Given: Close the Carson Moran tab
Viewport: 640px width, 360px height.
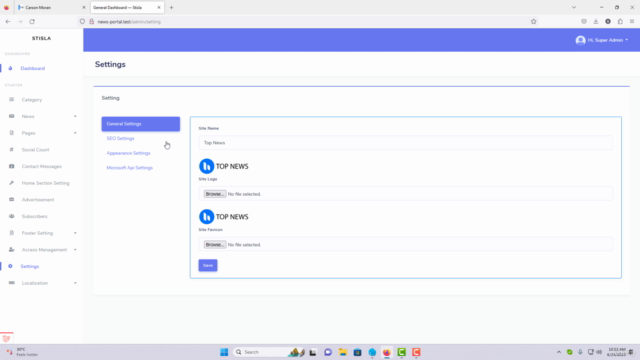Looking at the screenshot, I should pyautogui.click(x=84, y=7).
